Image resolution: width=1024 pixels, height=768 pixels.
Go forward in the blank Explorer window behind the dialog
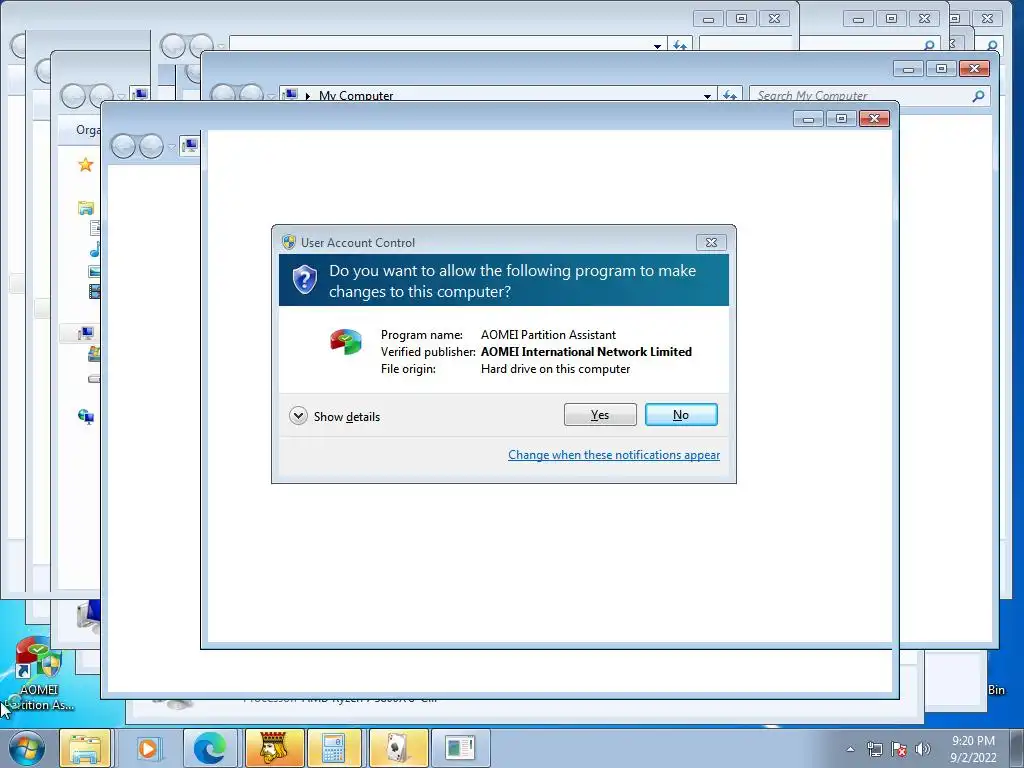pos(151,146)
